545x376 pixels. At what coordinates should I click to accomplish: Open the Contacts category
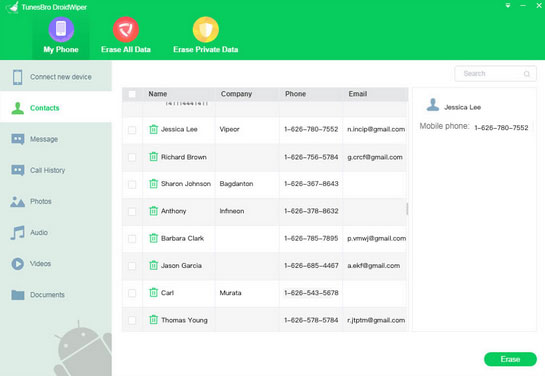point(56,108)
